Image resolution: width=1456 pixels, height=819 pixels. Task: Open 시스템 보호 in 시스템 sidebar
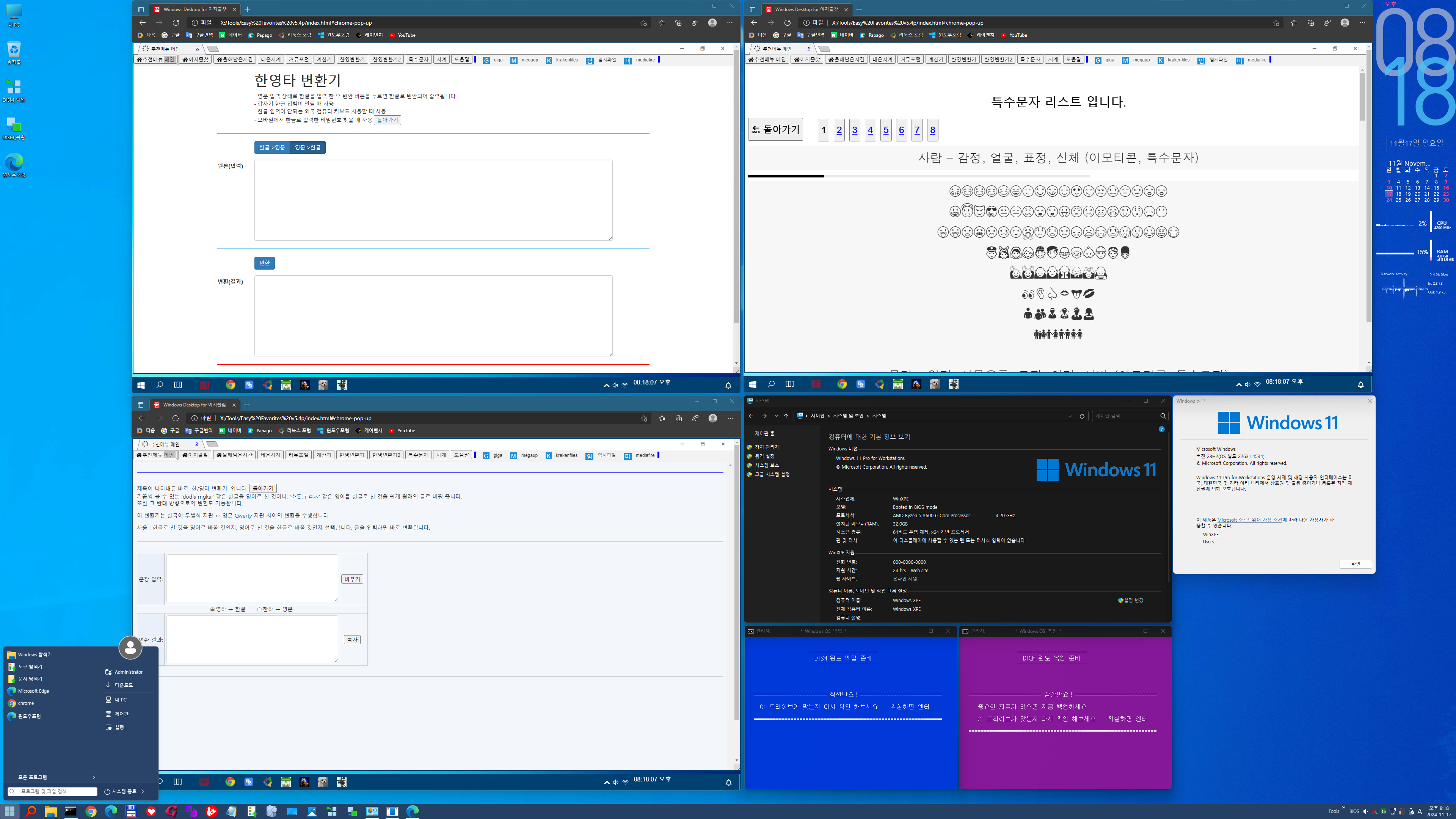click(766, 465)
